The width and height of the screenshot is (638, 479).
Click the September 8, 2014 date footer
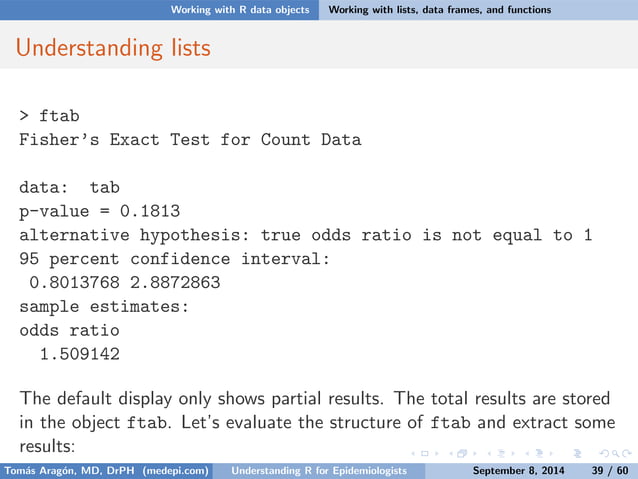(x=518, y=471)
